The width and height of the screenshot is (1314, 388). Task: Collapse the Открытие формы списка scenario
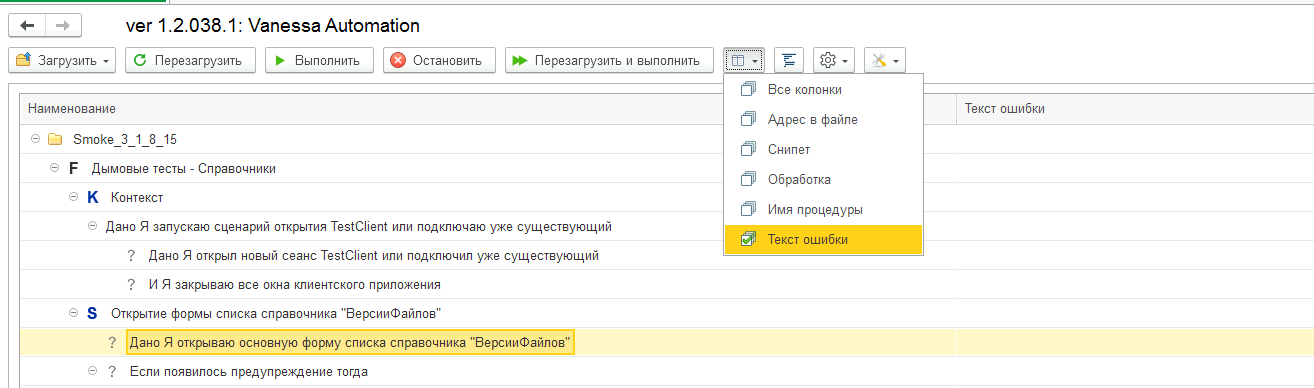point(73,314)
